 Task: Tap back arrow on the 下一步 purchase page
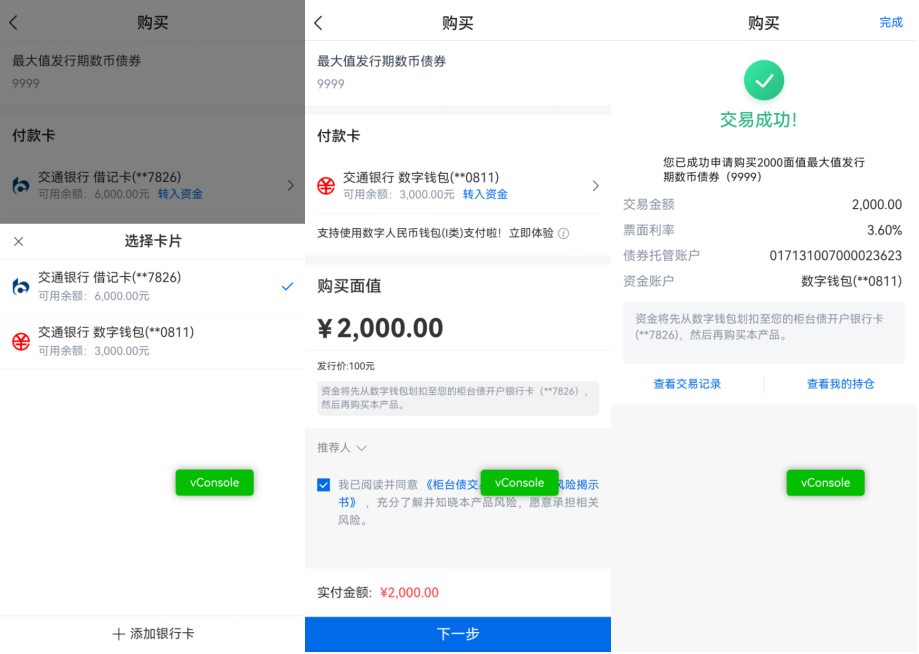[319, 23]
